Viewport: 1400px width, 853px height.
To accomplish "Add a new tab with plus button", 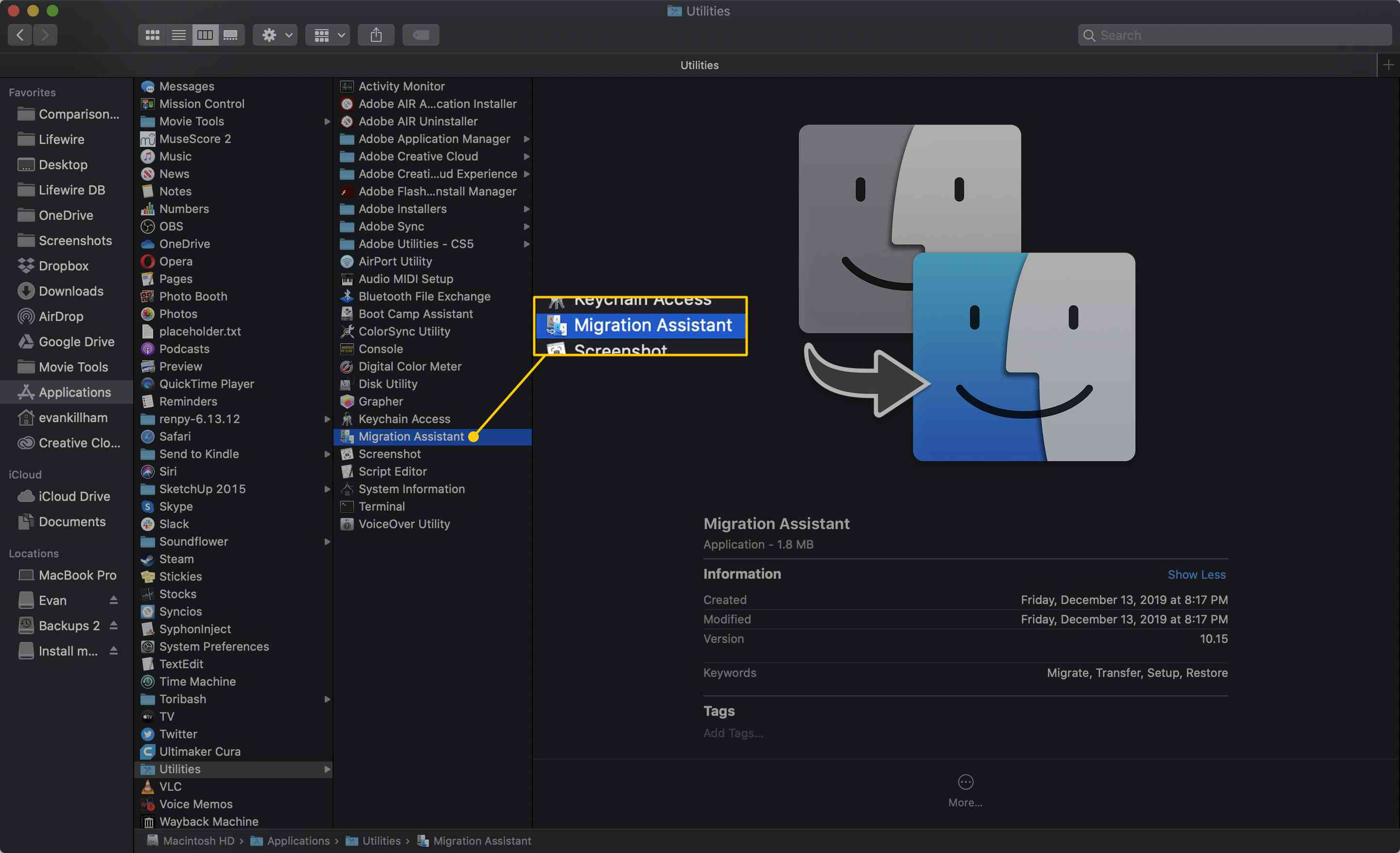I will click(1388, 65).
